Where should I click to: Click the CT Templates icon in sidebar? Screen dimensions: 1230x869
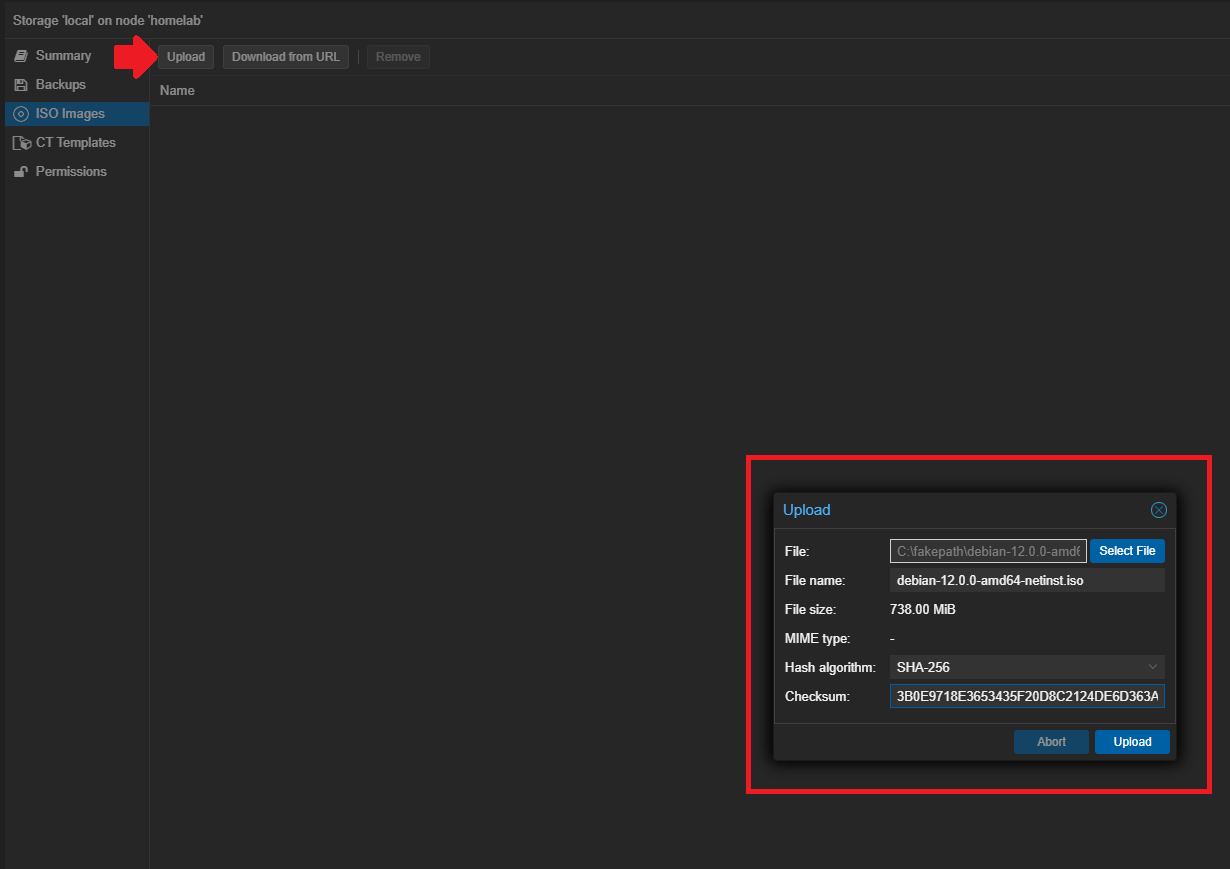pyautogui.click(x=21, y=143)
